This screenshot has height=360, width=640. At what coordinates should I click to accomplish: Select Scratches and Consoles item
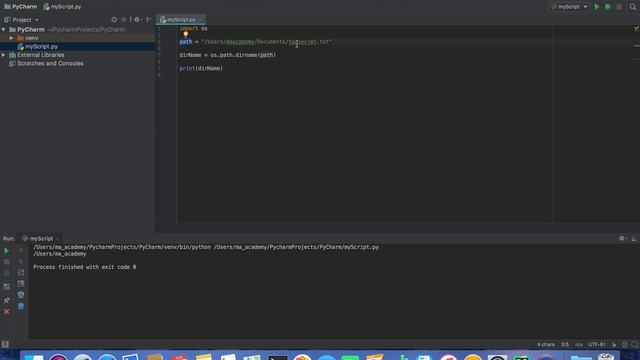(50, 64)
